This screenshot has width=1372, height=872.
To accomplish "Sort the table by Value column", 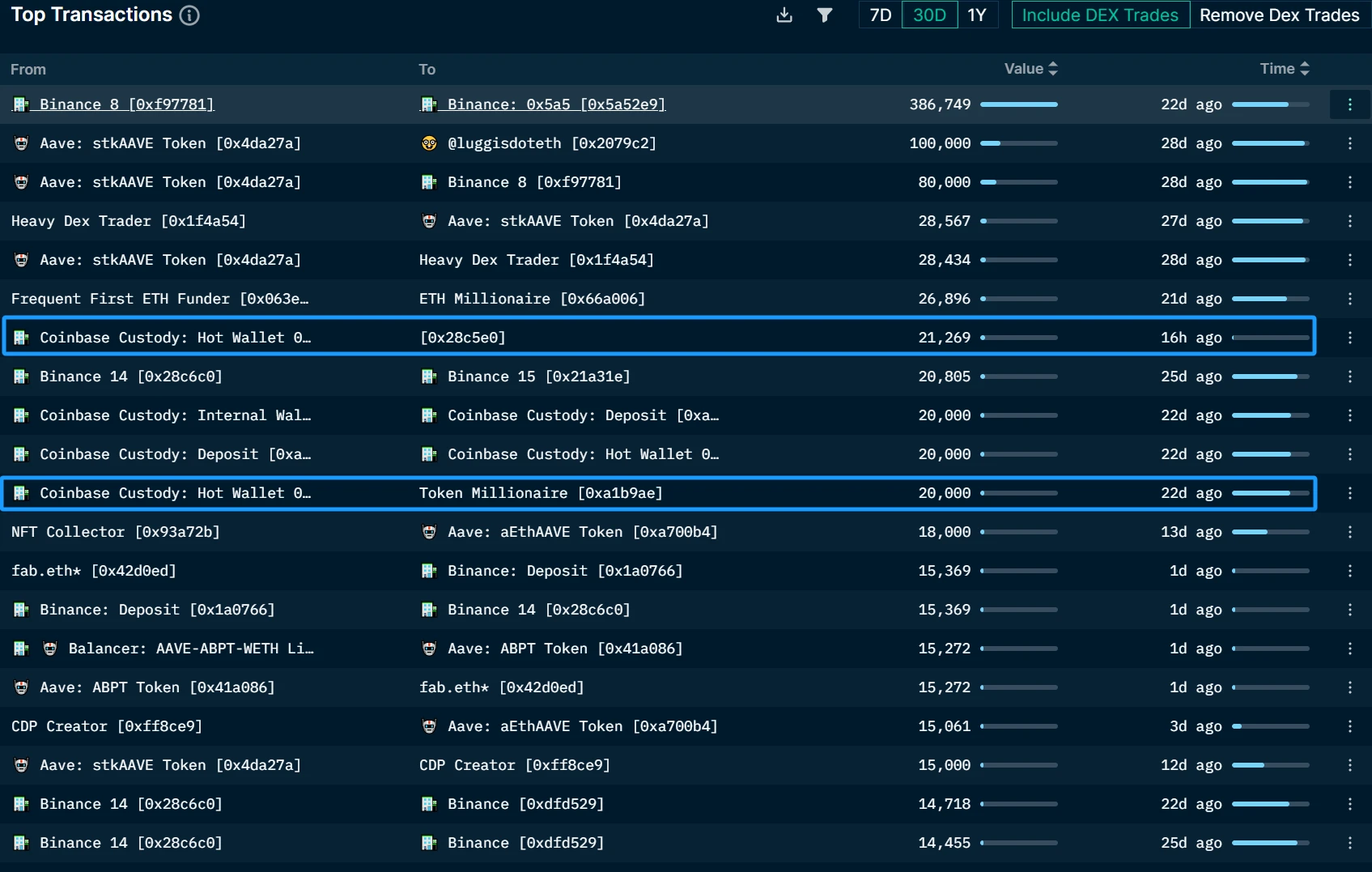I will point(1030,69).
